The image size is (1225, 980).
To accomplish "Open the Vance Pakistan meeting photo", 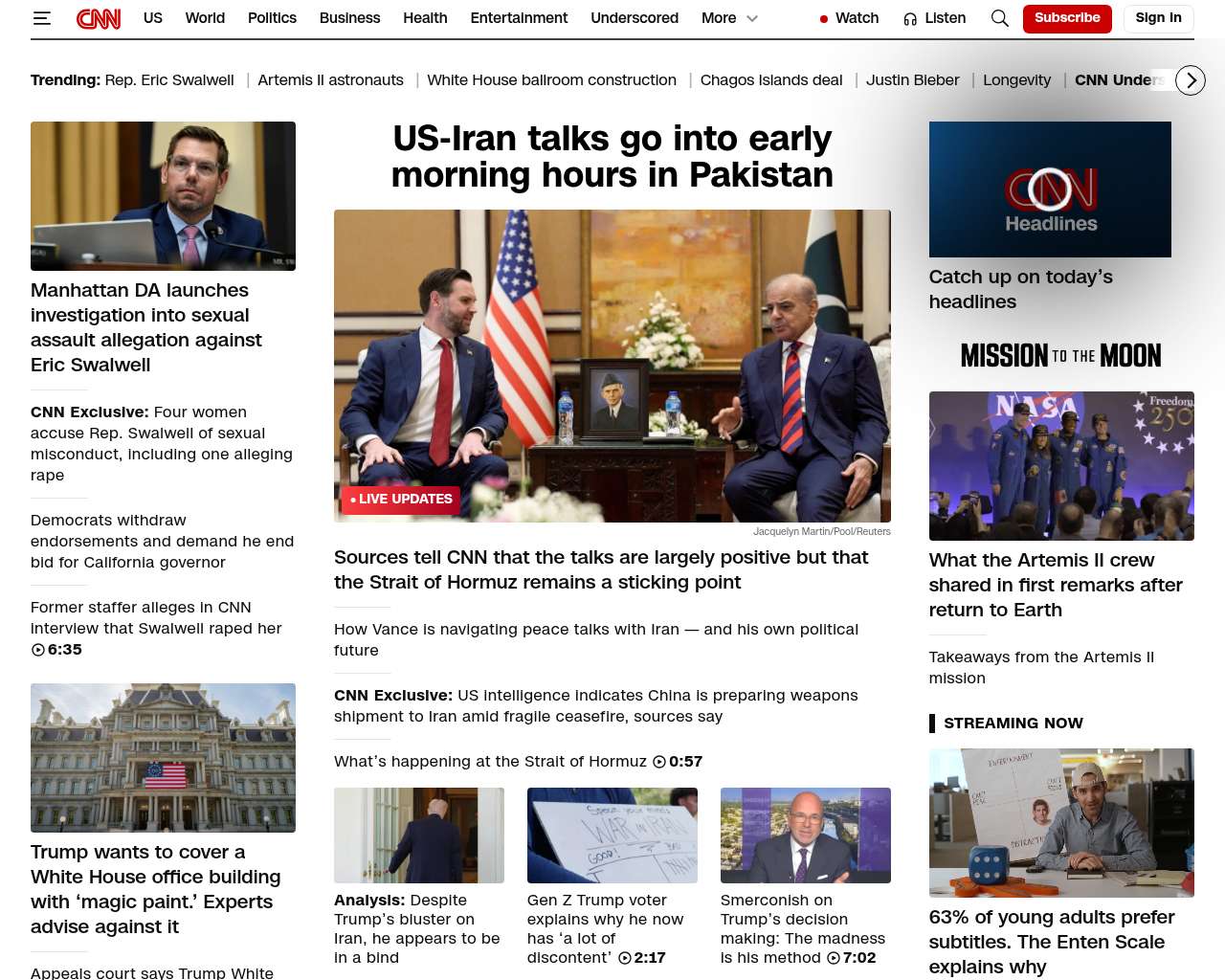I will (x=612, y=366).
